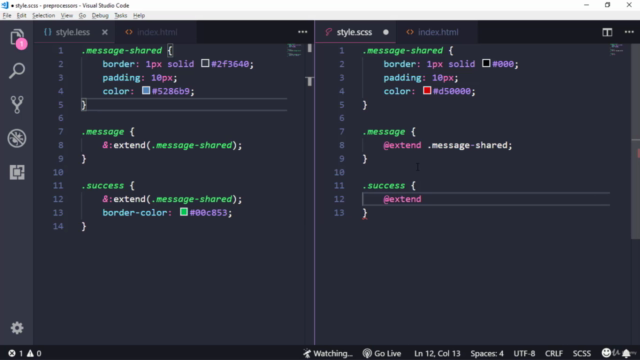Screen dimensions: 640x360
Task: Click the right editor minimap
Action: [616, 49]
